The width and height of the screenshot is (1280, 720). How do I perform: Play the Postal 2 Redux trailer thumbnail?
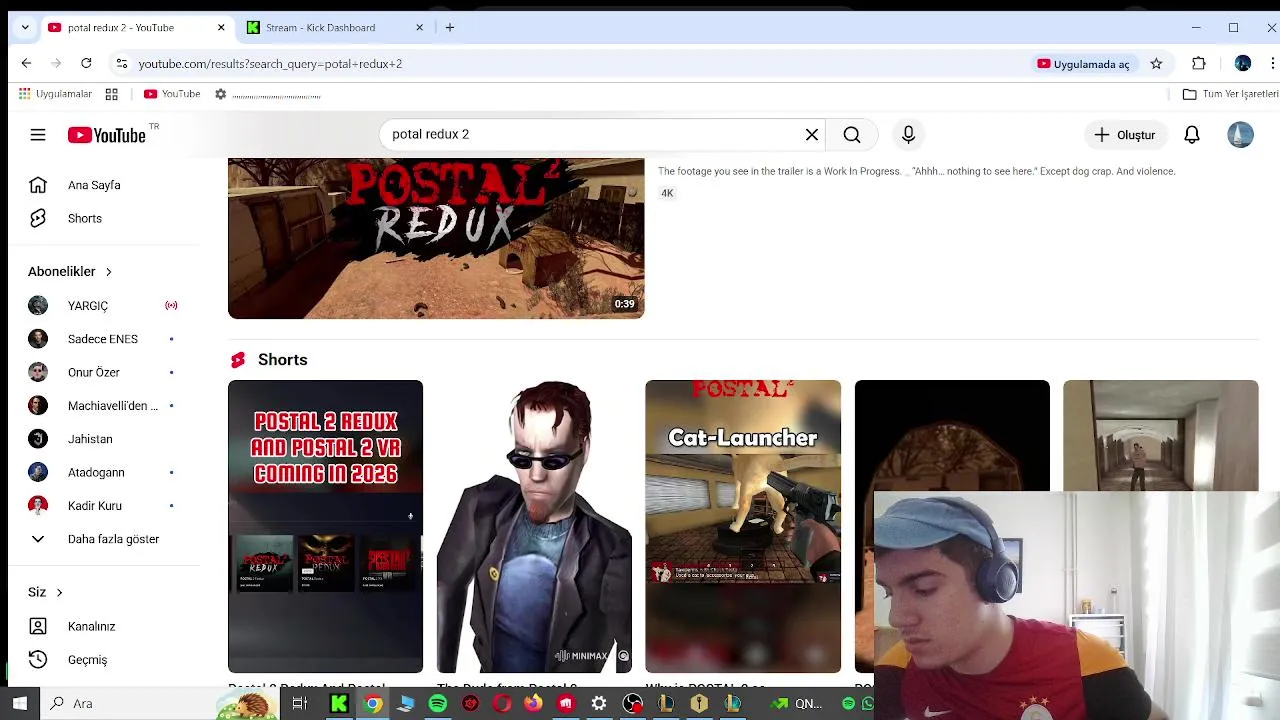[436, 238]
